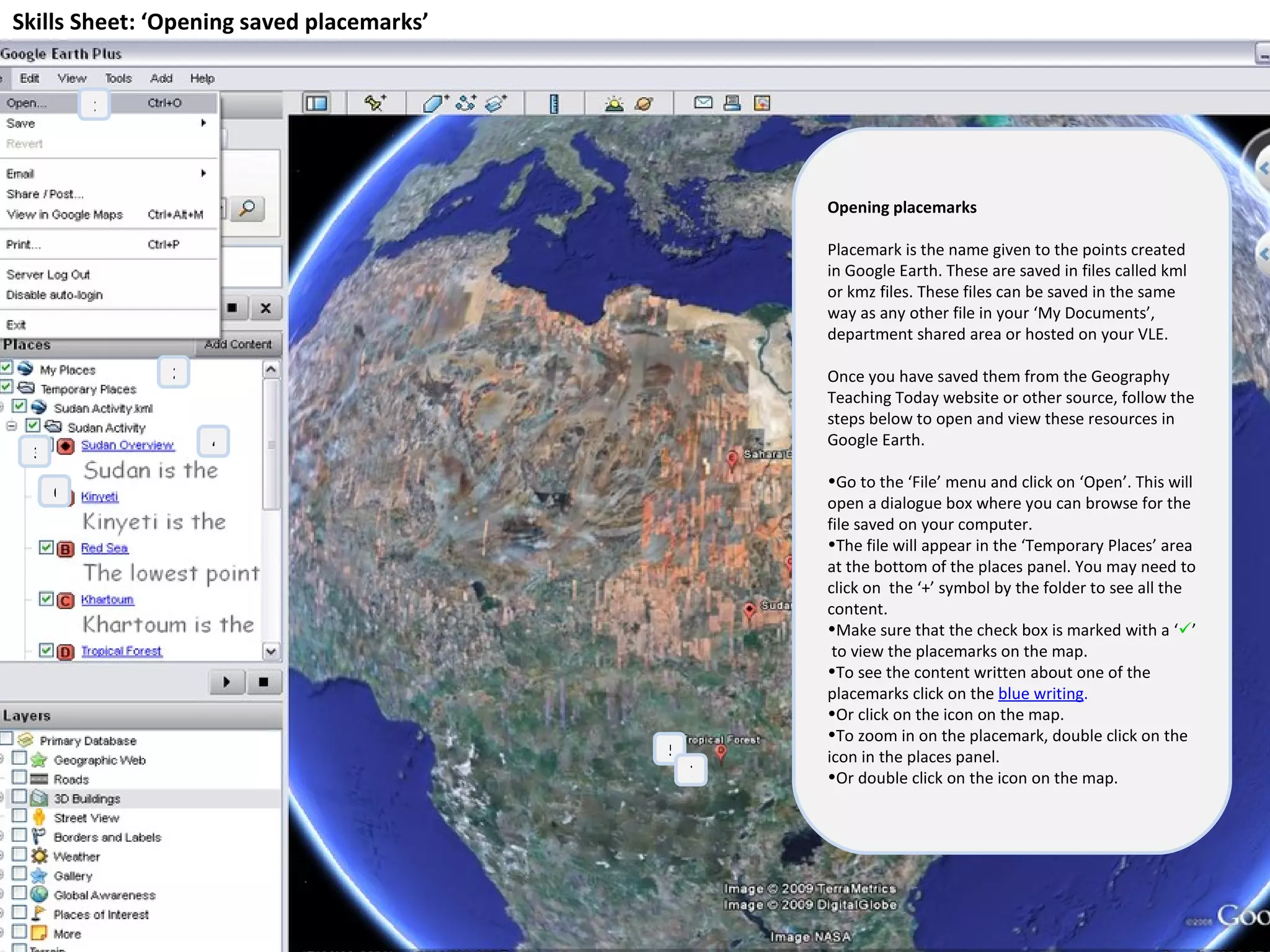This screenshot has height=952, width=1270.
Task: Click the Tropical Forest pin on the map
Action: pyautogui.click(x=721, y=754)
